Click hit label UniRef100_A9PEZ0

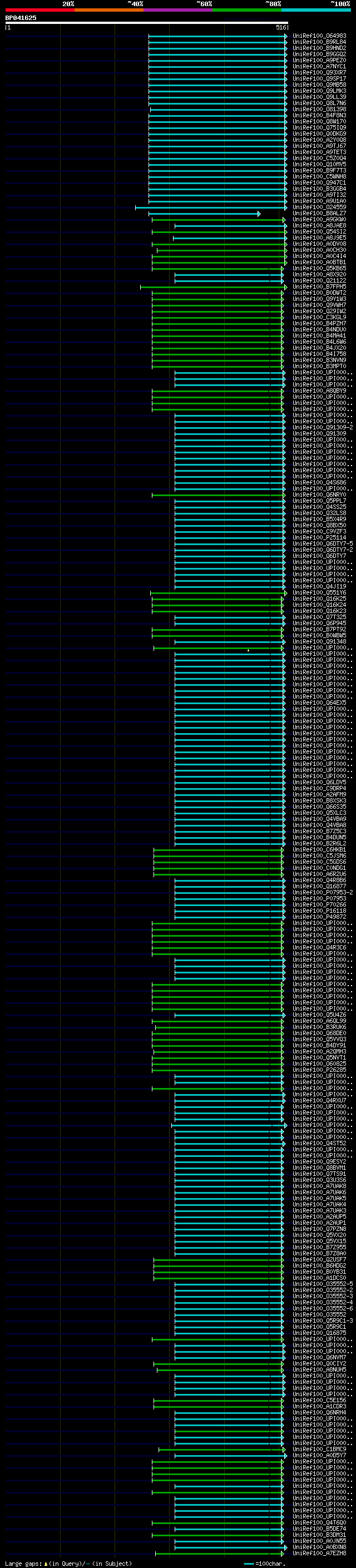[319, 60]
